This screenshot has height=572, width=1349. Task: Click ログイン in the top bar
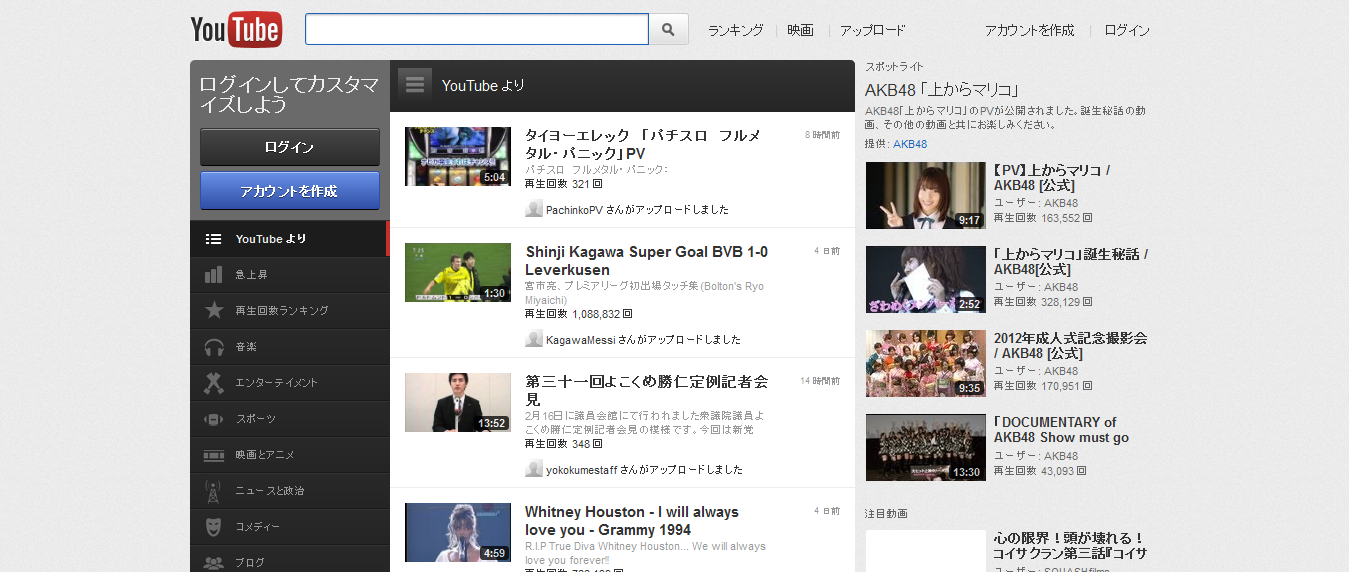point(1127,30)
